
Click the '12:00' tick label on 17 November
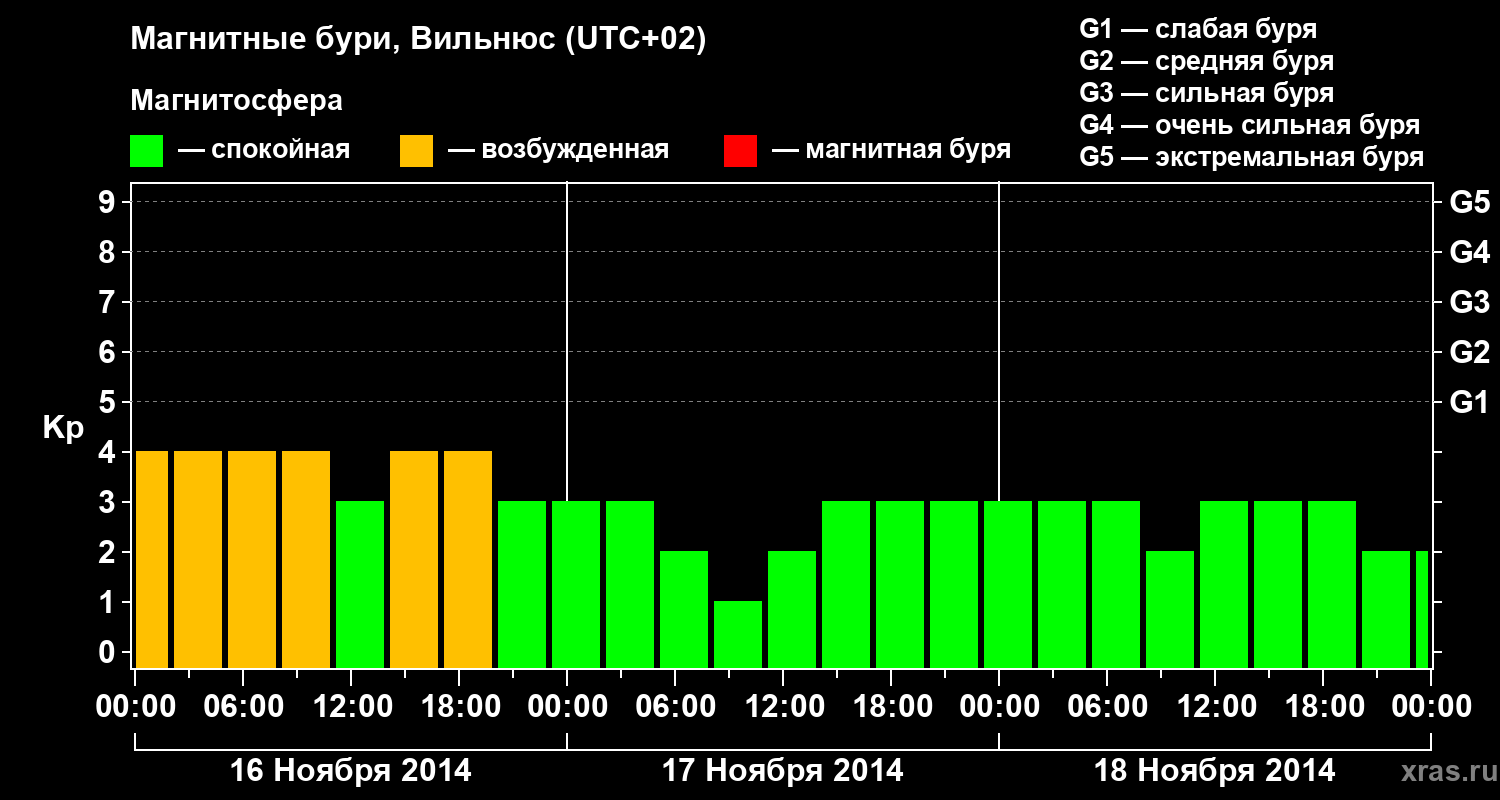(783, 706)
